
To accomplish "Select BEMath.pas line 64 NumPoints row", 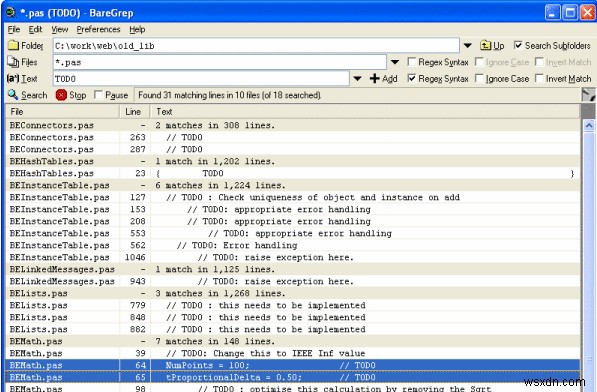I will (x=293, y=365).
